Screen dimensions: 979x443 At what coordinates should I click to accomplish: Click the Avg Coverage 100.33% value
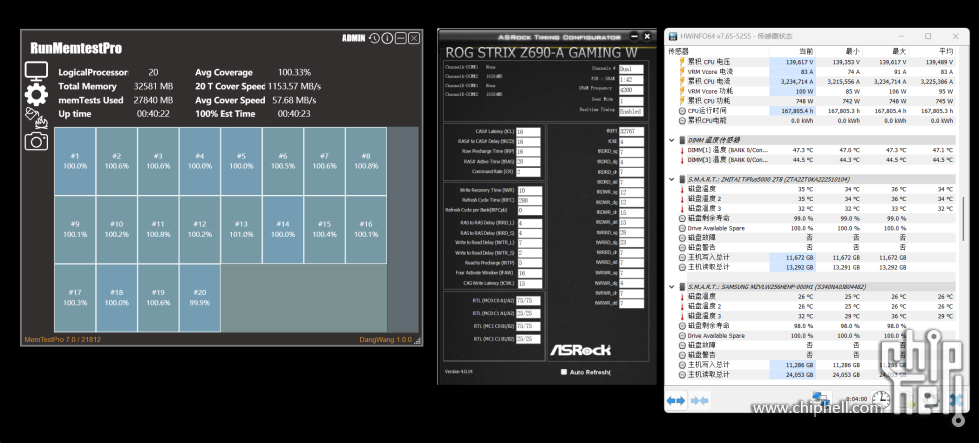click(294, 72)
